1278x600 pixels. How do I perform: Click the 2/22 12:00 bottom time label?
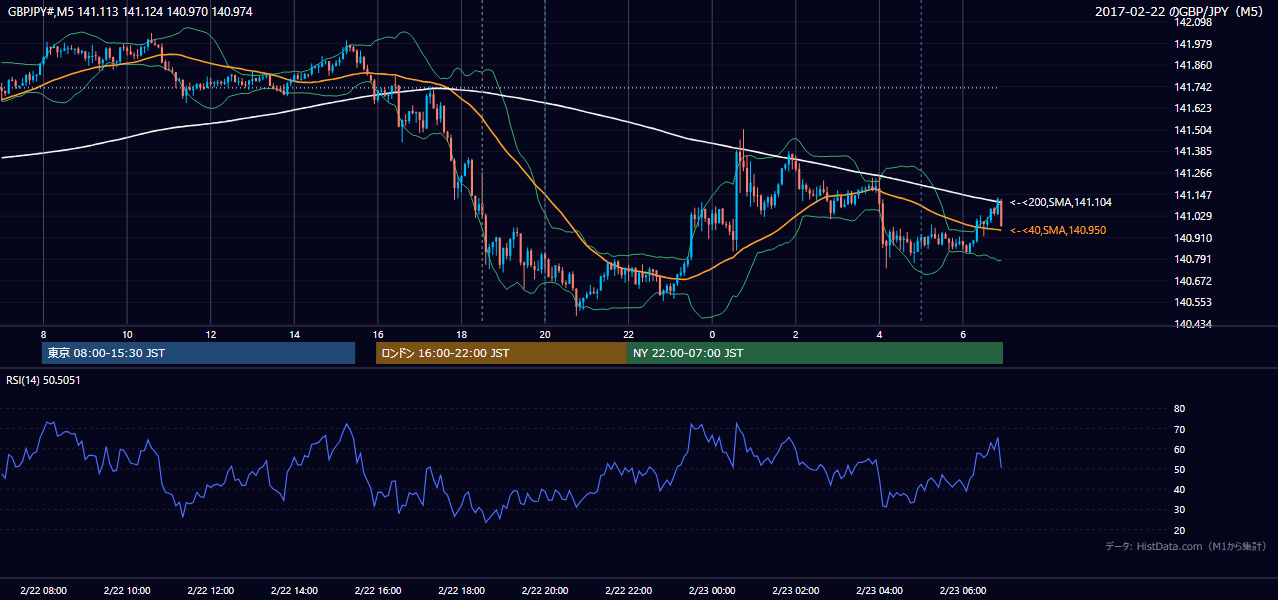(x=210, y=590)
